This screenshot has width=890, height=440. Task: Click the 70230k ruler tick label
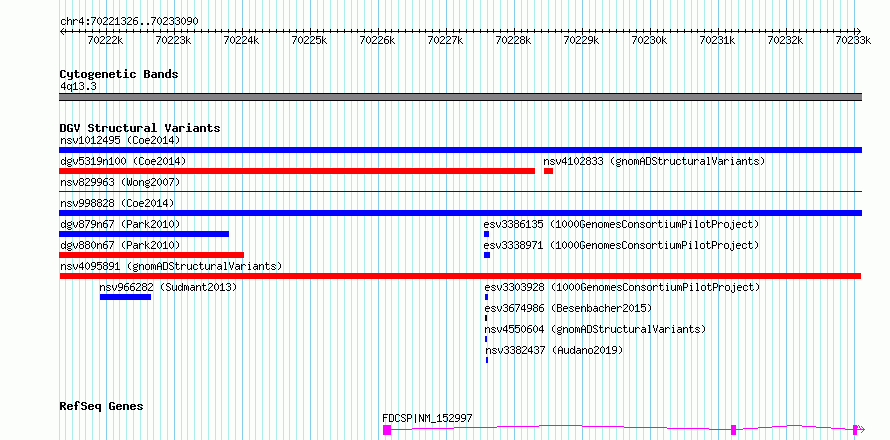[649, 40]
